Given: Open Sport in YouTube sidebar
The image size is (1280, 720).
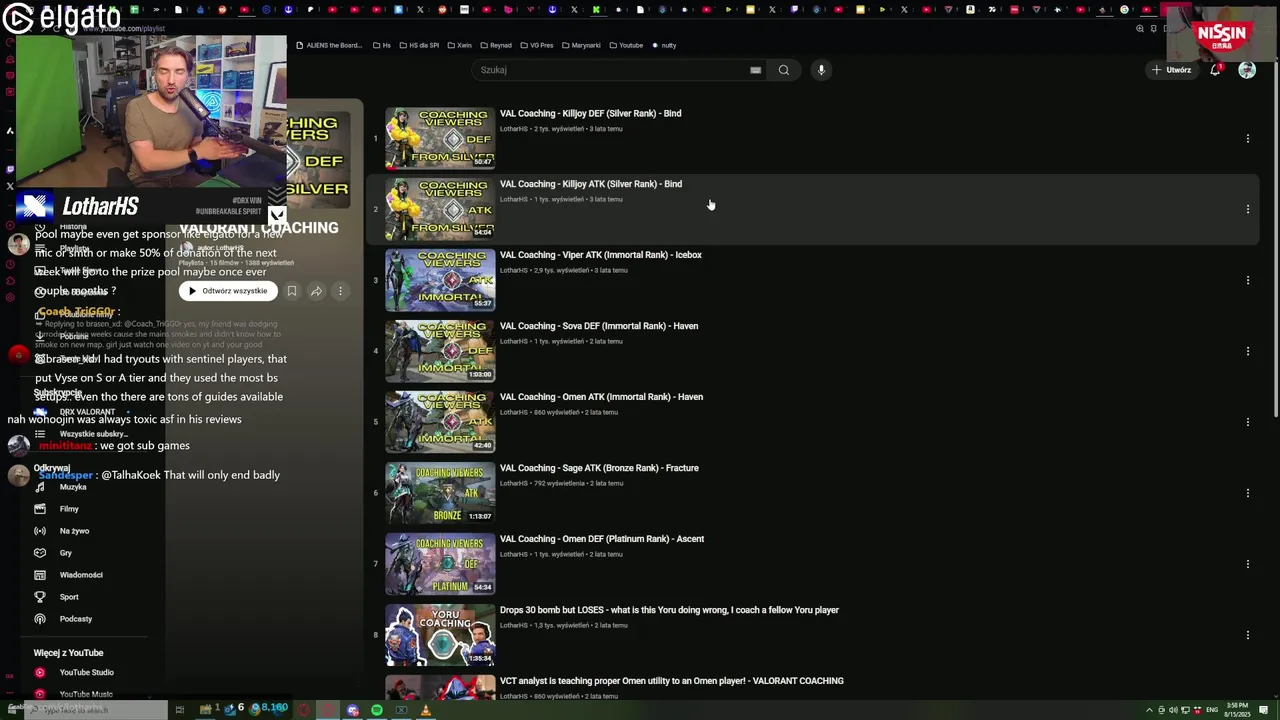Looking at the screenshot, I should (x=69, y=597).
